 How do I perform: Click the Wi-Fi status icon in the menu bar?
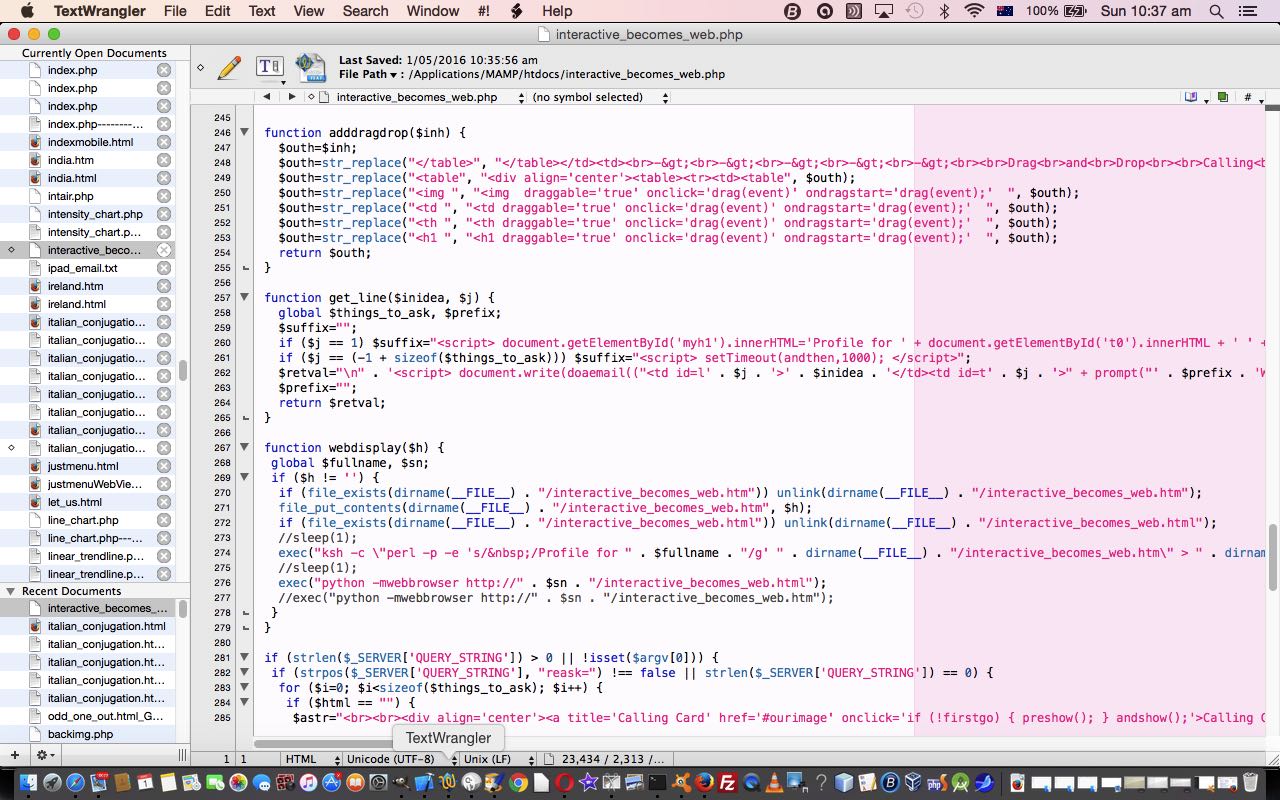point(974,11)
